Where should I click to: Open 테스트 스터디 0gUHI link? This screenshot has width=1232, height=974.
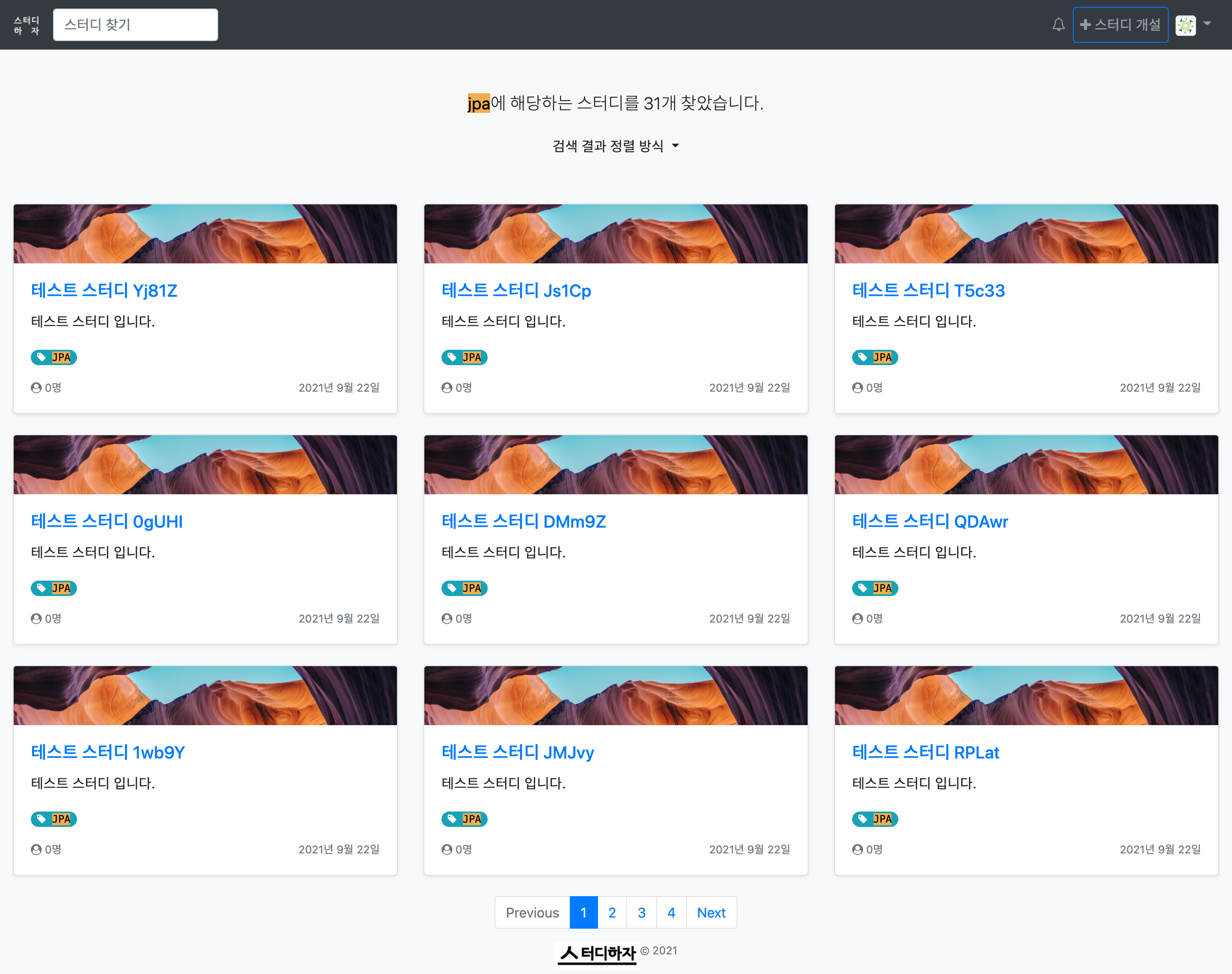107,521
